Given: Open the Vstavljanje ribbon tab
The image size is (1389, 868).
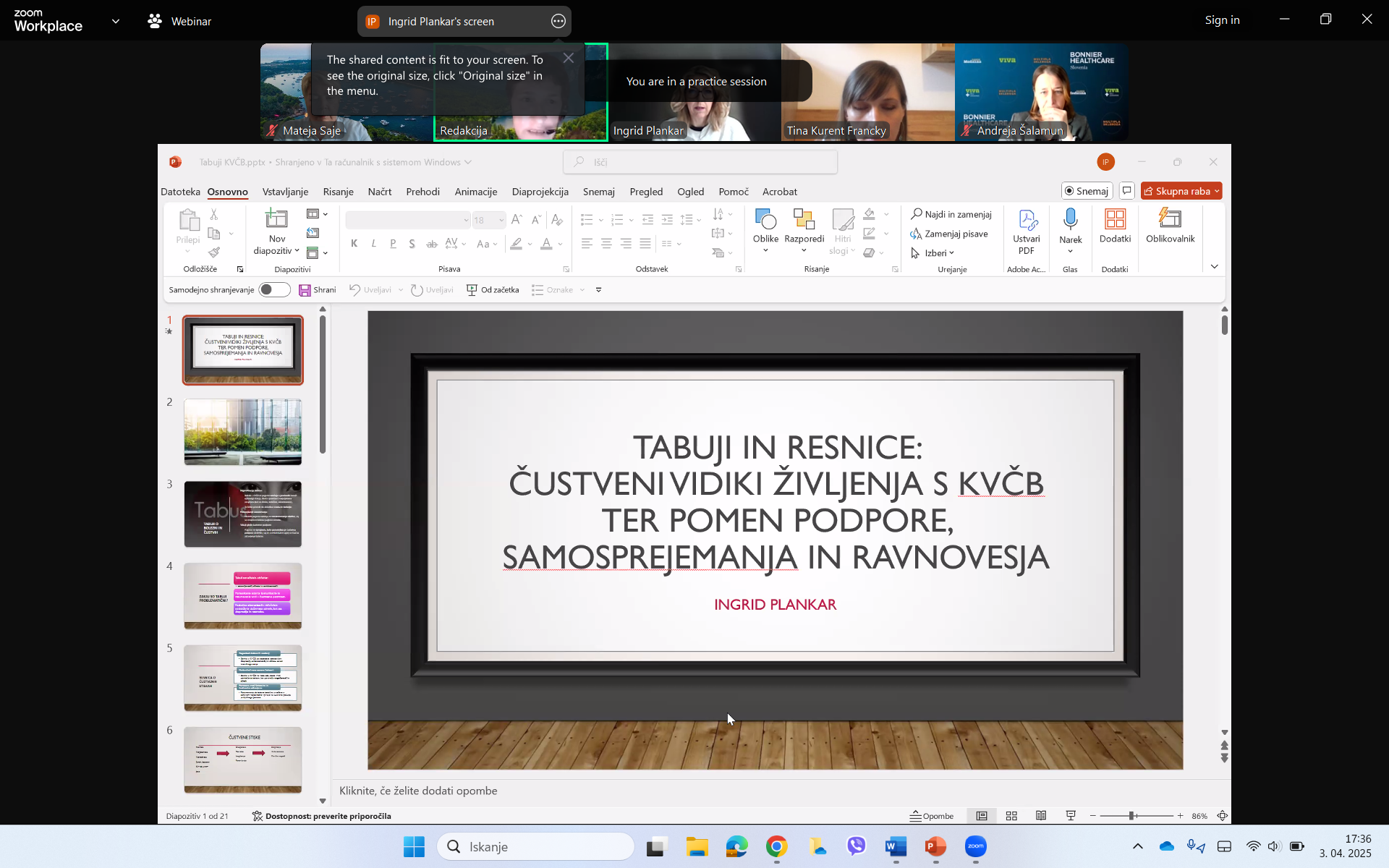Looking at the screenshot, I should pyautogui.click(x=285, y=192).
